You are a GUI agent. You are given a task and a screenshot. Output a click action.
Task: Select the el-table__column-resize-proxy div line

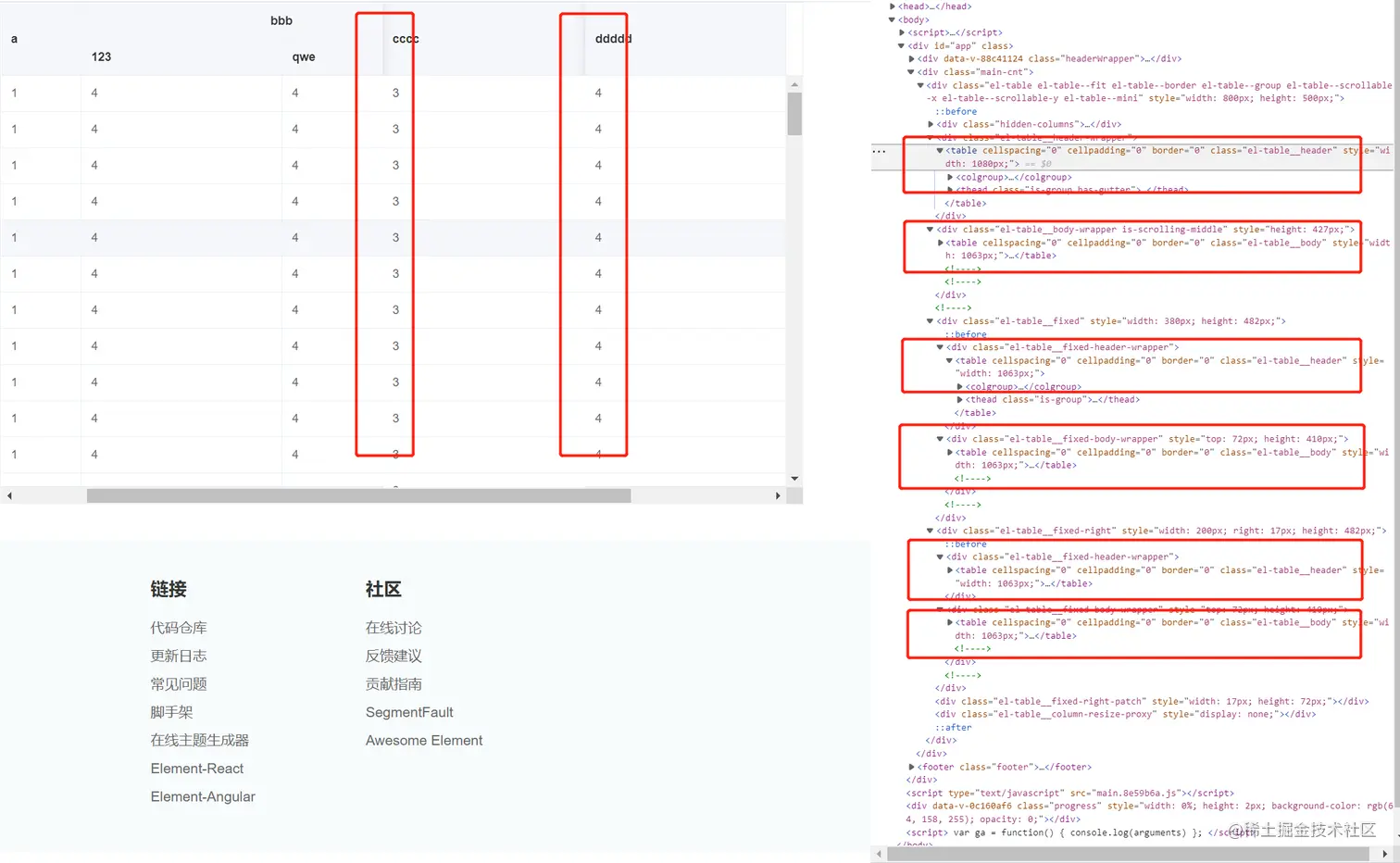tap(1124, 714)
